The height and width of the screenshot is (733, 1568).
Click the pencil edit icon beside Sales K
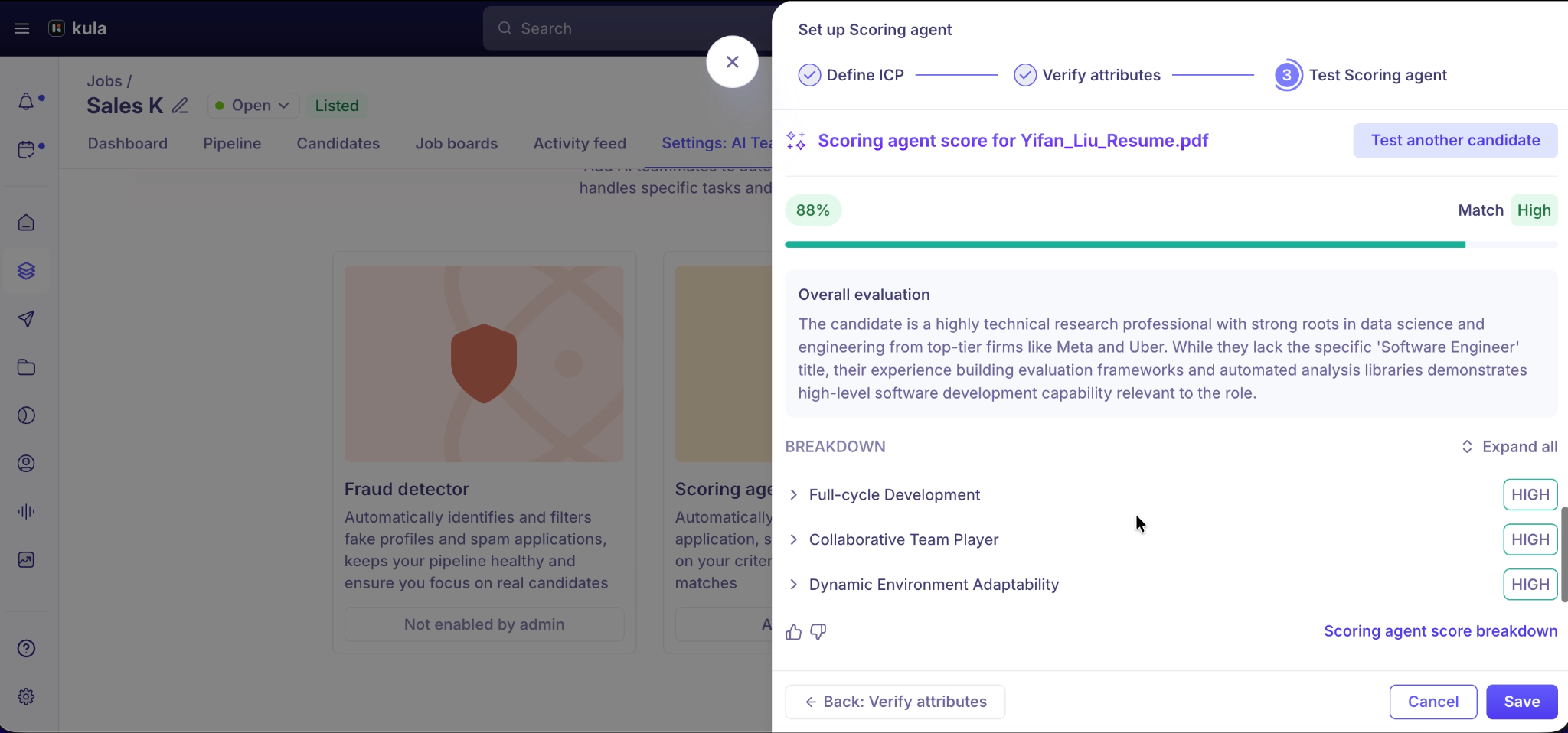coord(180,106)
